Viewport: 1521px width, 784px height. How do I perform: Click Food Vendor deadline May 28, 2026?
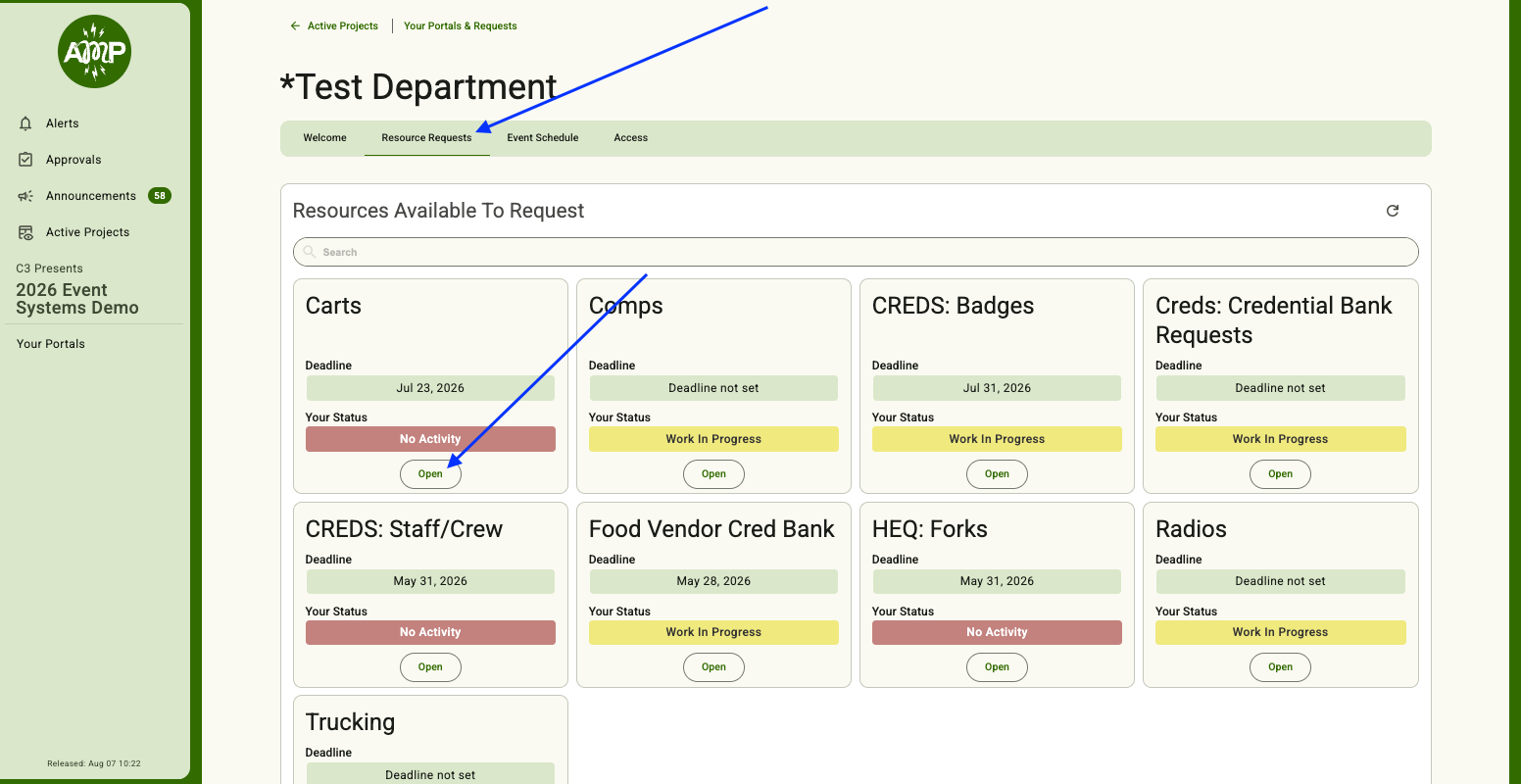713,581
